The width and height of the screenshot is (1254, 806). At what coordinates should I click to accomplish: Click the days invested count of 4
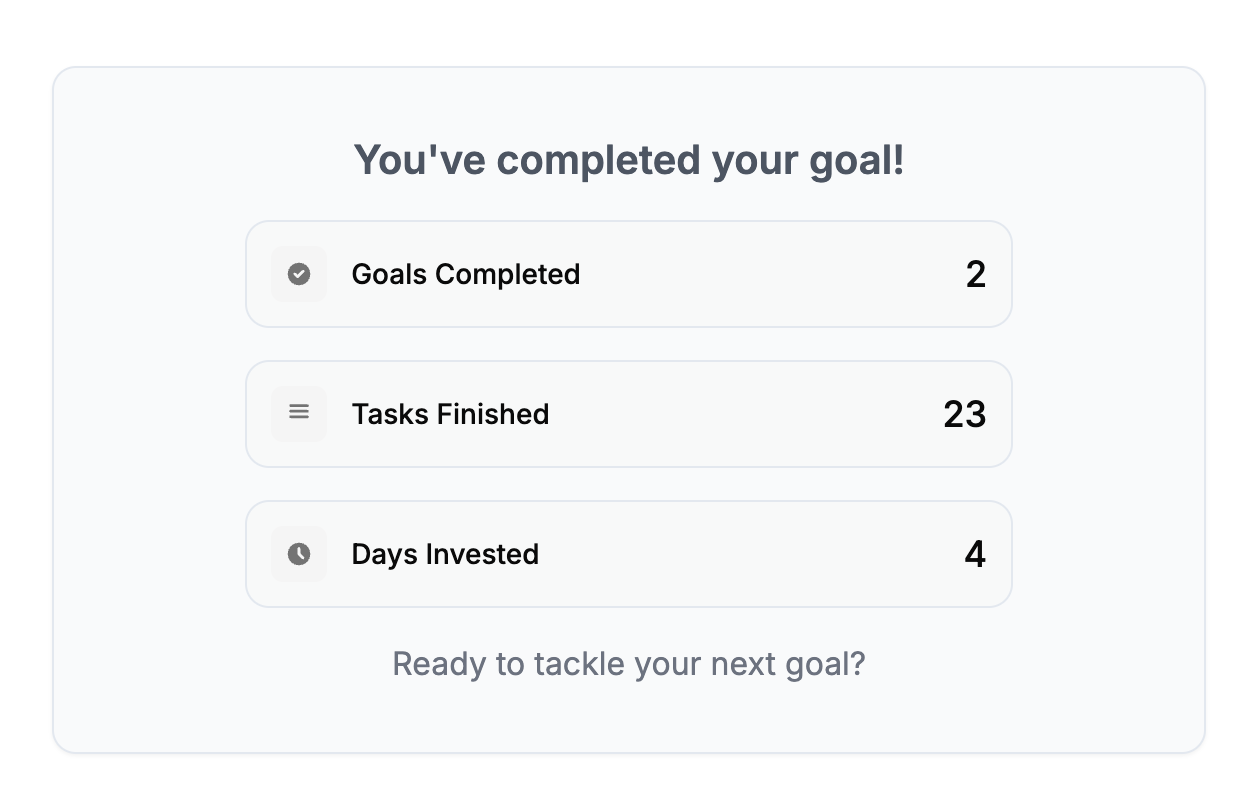click(x=974, y=554)
